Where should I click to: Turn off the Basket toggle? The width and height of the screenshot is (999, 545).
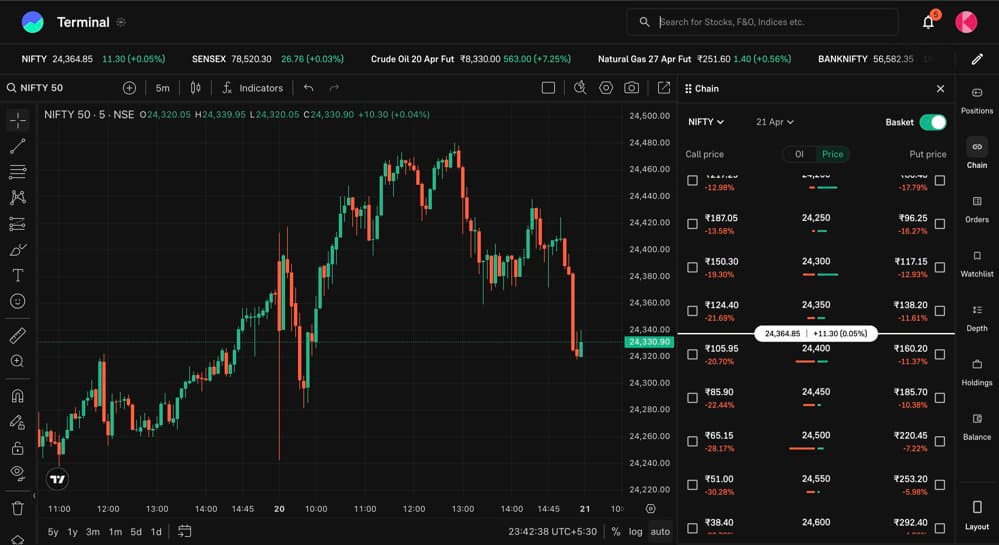click(932, 122)
